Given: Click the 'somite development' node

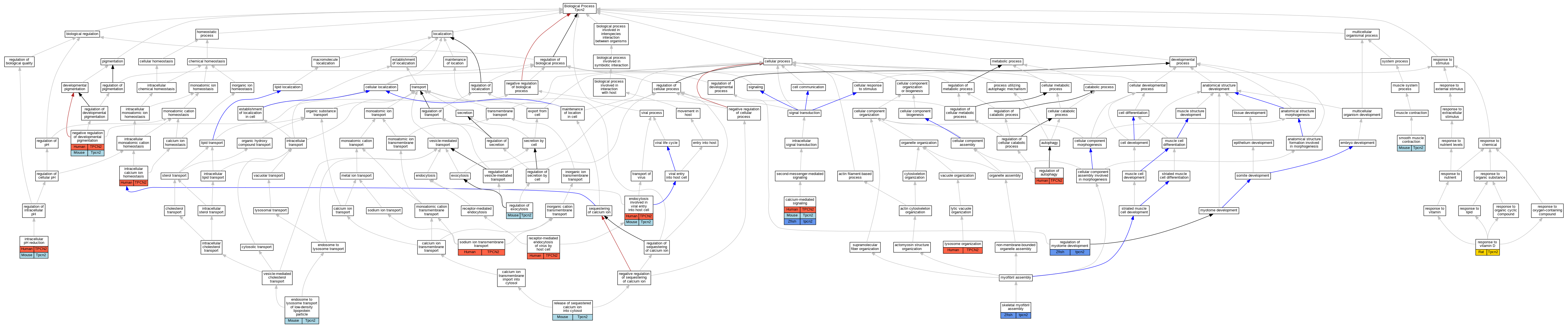Looking at the screenshot, I should (1253, 176).
